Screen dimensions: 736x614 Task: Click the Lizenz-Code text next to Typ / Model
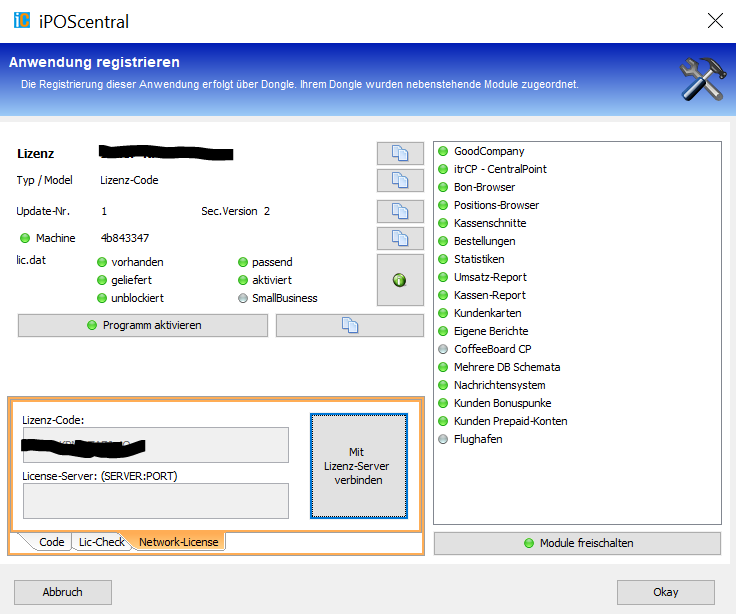coord(129,180)
